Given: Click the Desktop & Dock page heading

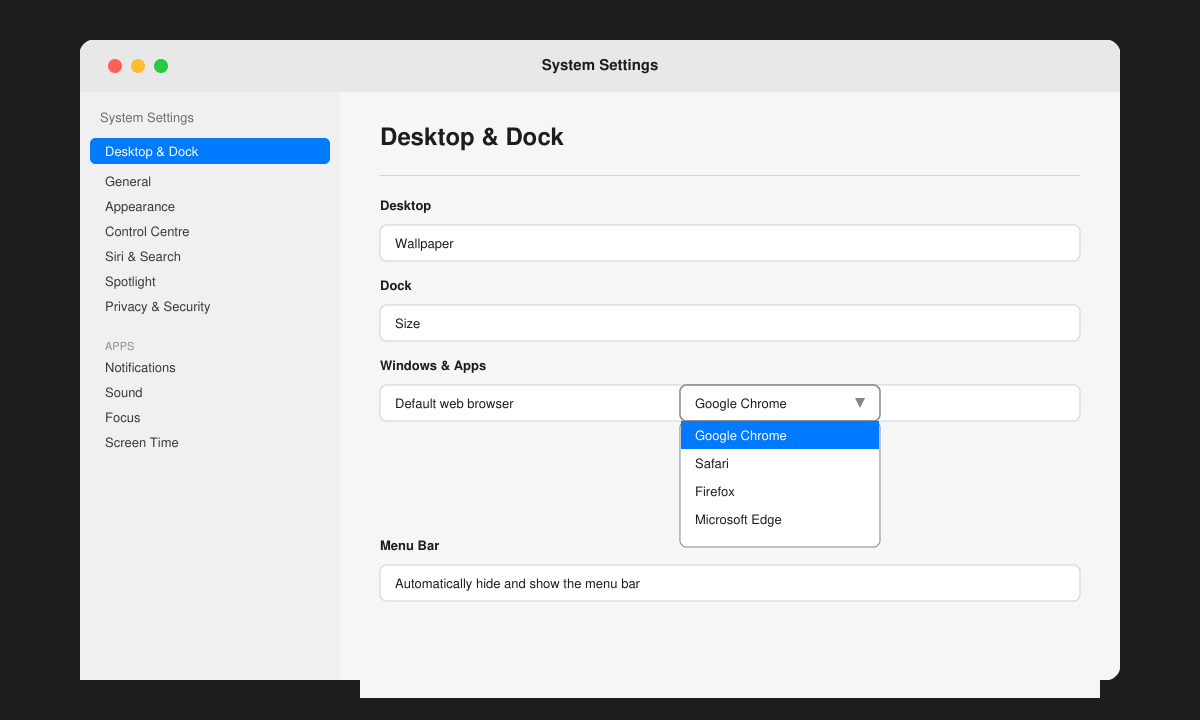Looking at the screenshot, I should [472, 137].
